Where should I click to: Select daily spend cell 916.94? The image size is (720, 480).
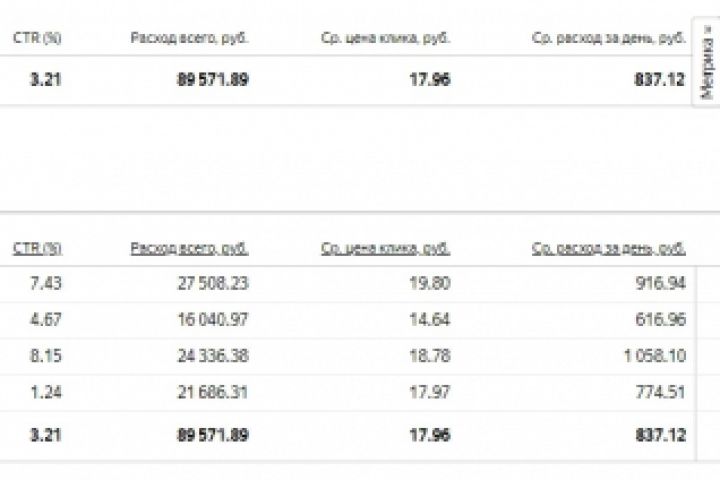[x=660, y=284]
